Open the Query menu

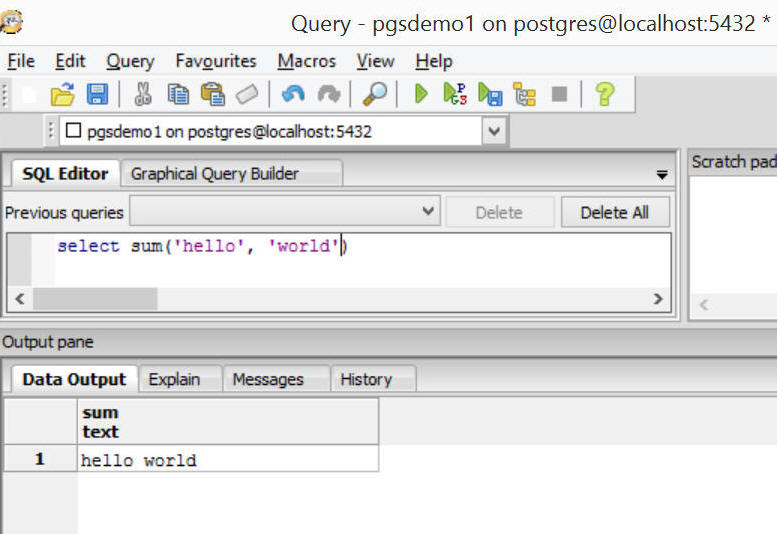point(130,61)
